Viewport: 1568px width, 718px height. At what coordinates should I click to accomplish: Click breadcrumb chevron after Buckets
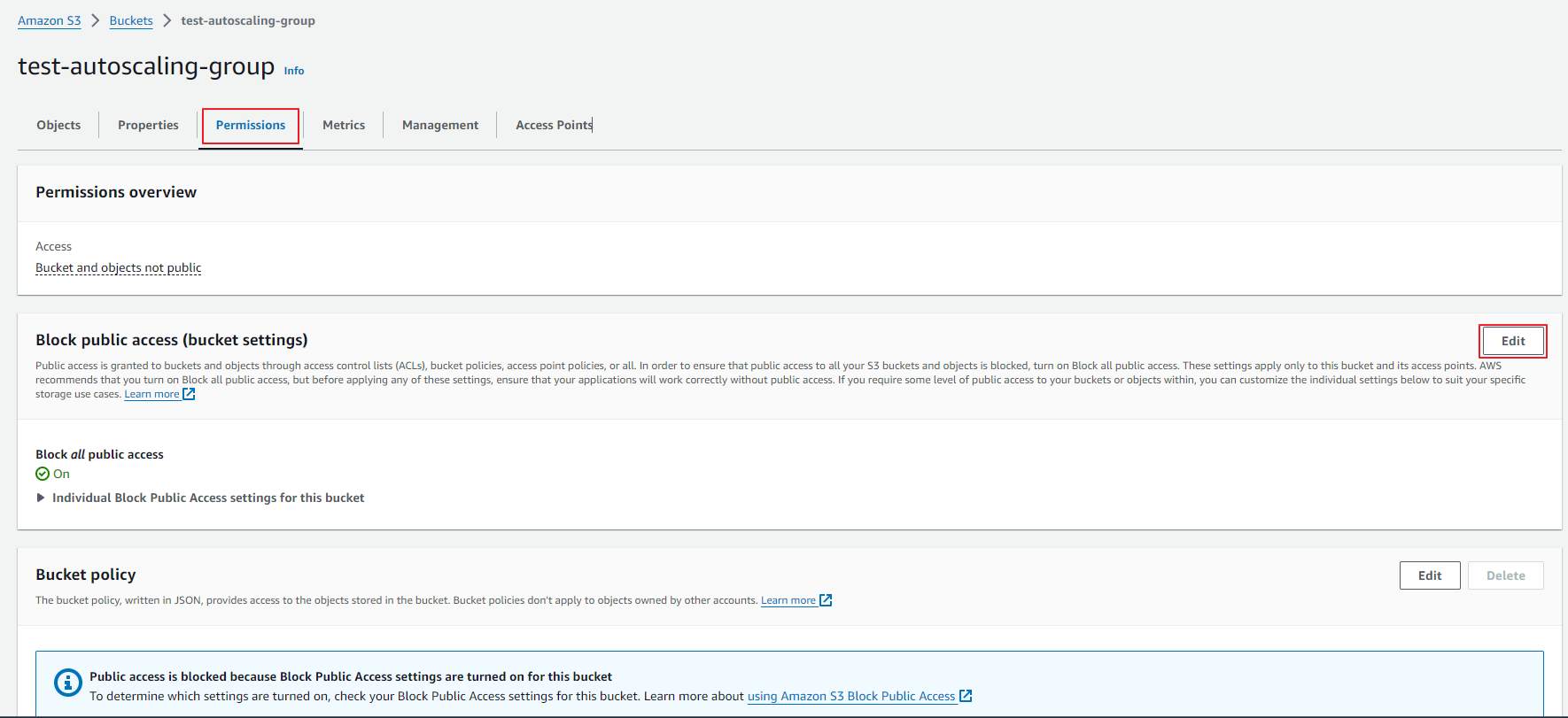click(167, 20)
